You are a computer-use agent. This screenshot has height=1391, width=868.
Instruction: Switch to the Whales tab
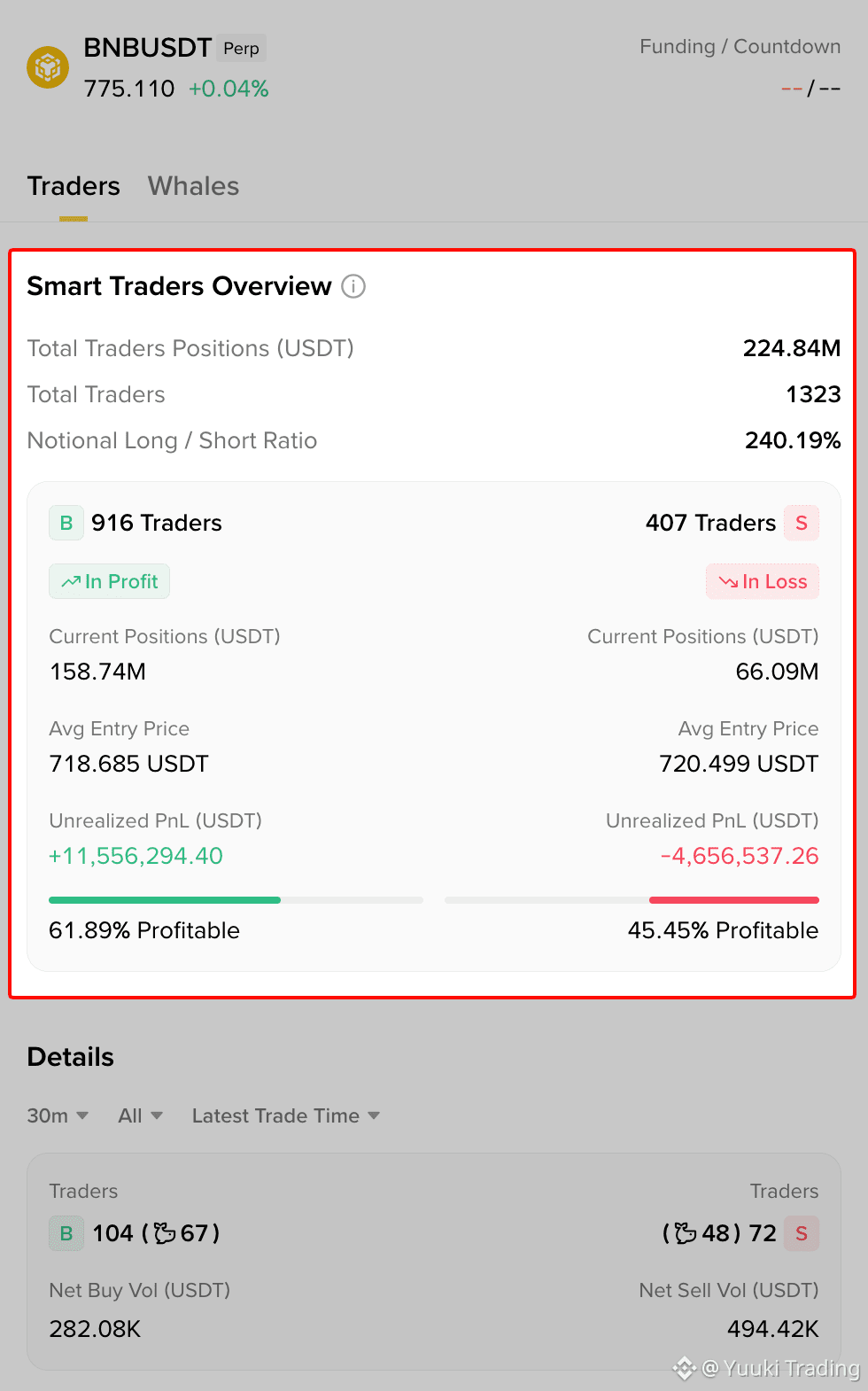coord(193,186)
